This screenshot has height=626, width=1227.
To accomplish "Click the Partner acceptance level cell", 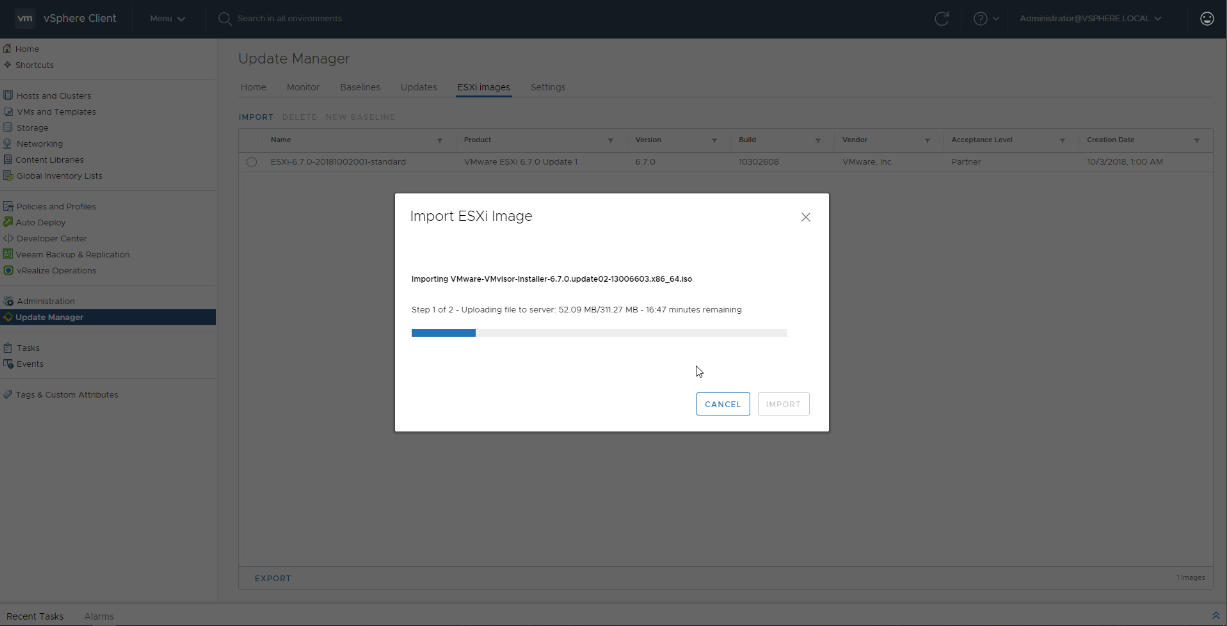I will pos(967,162).
